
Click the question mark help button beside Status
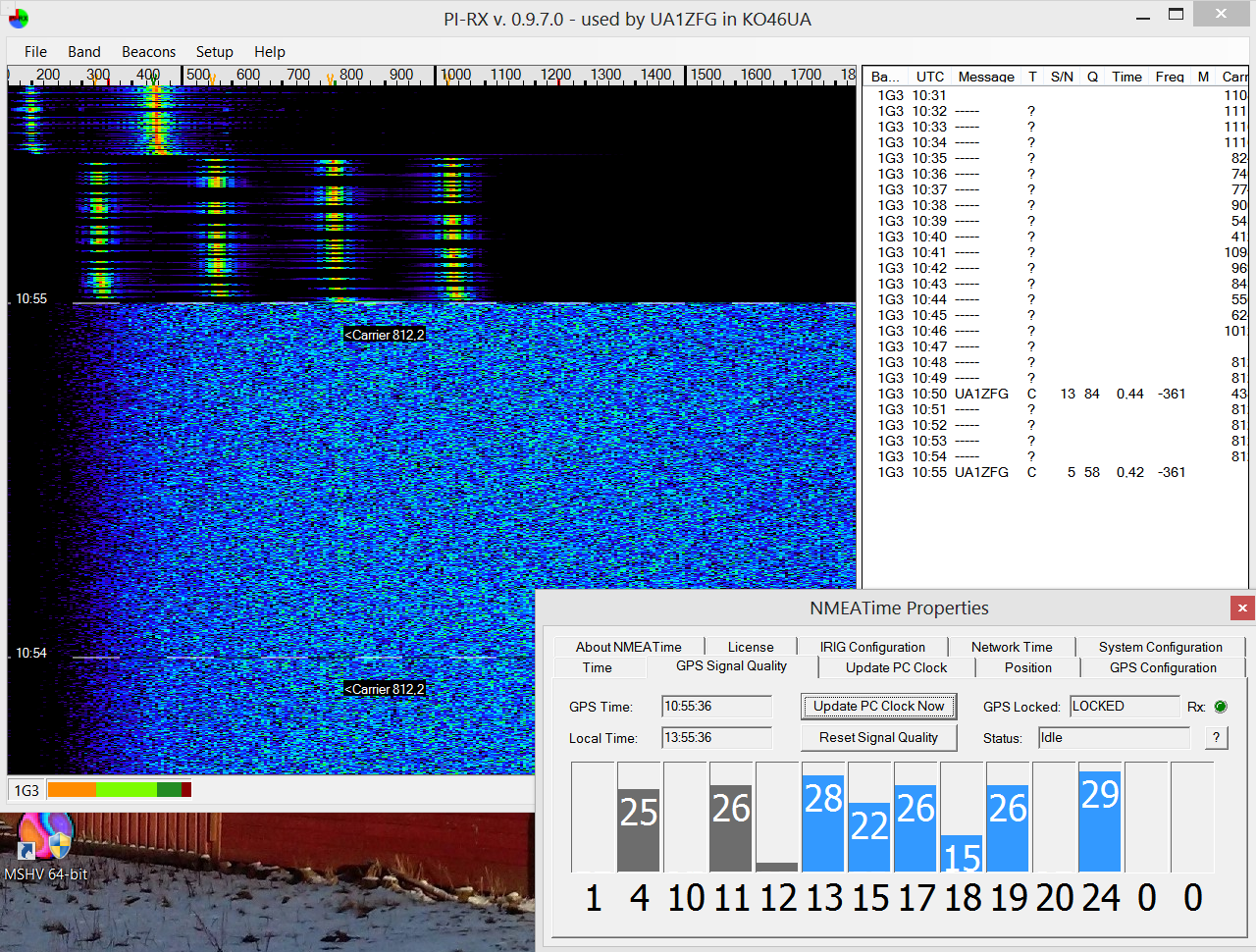coord(1216,737)
